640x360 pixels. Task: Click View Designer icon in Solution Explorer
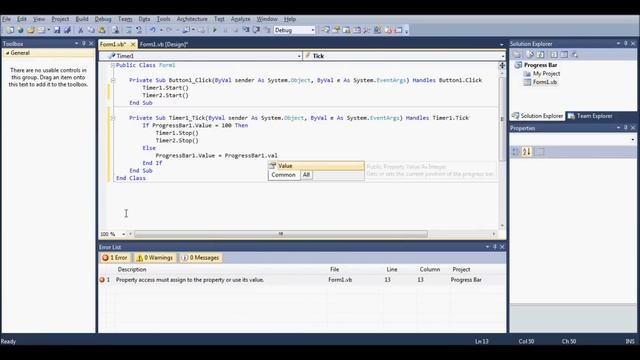[564, 54]
